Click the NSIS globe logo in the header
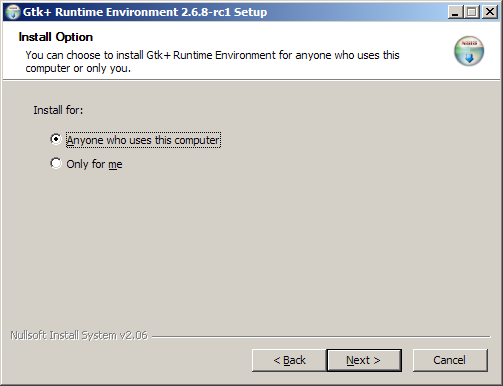Image resolution: width=503 pixels, height=386 pixels. pos(469,51)
